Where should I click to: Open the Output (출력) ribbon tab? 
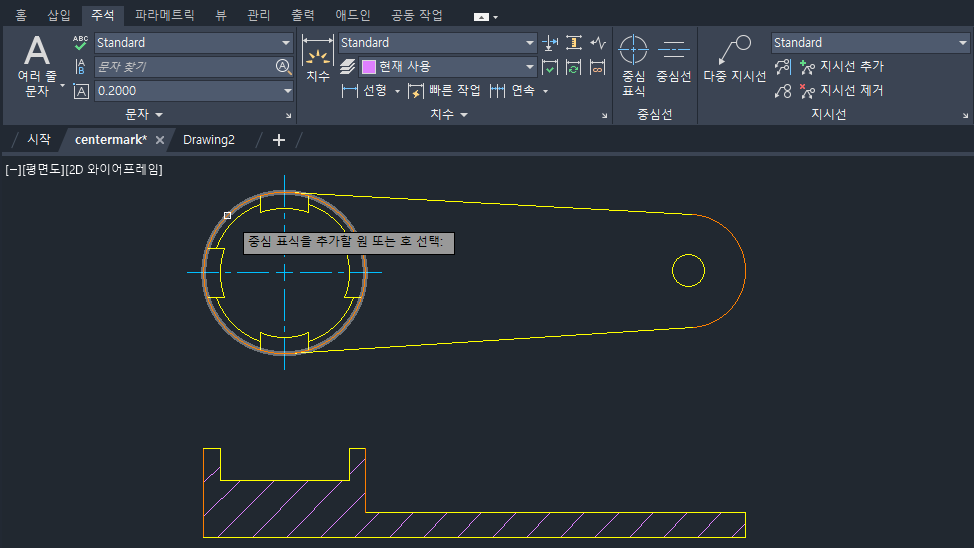(x=303, y=16)
